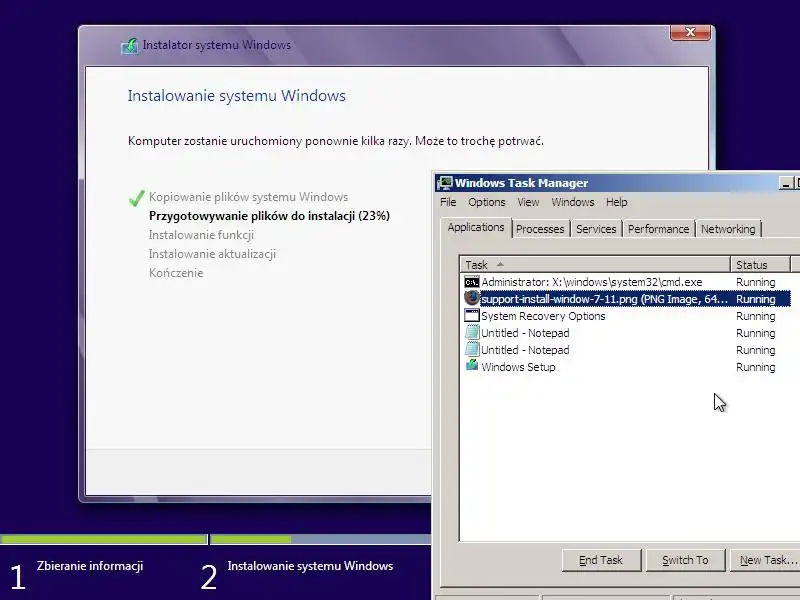Switch to the Applications tab
The height and width of the screenshot is (600, 800).
476,228
